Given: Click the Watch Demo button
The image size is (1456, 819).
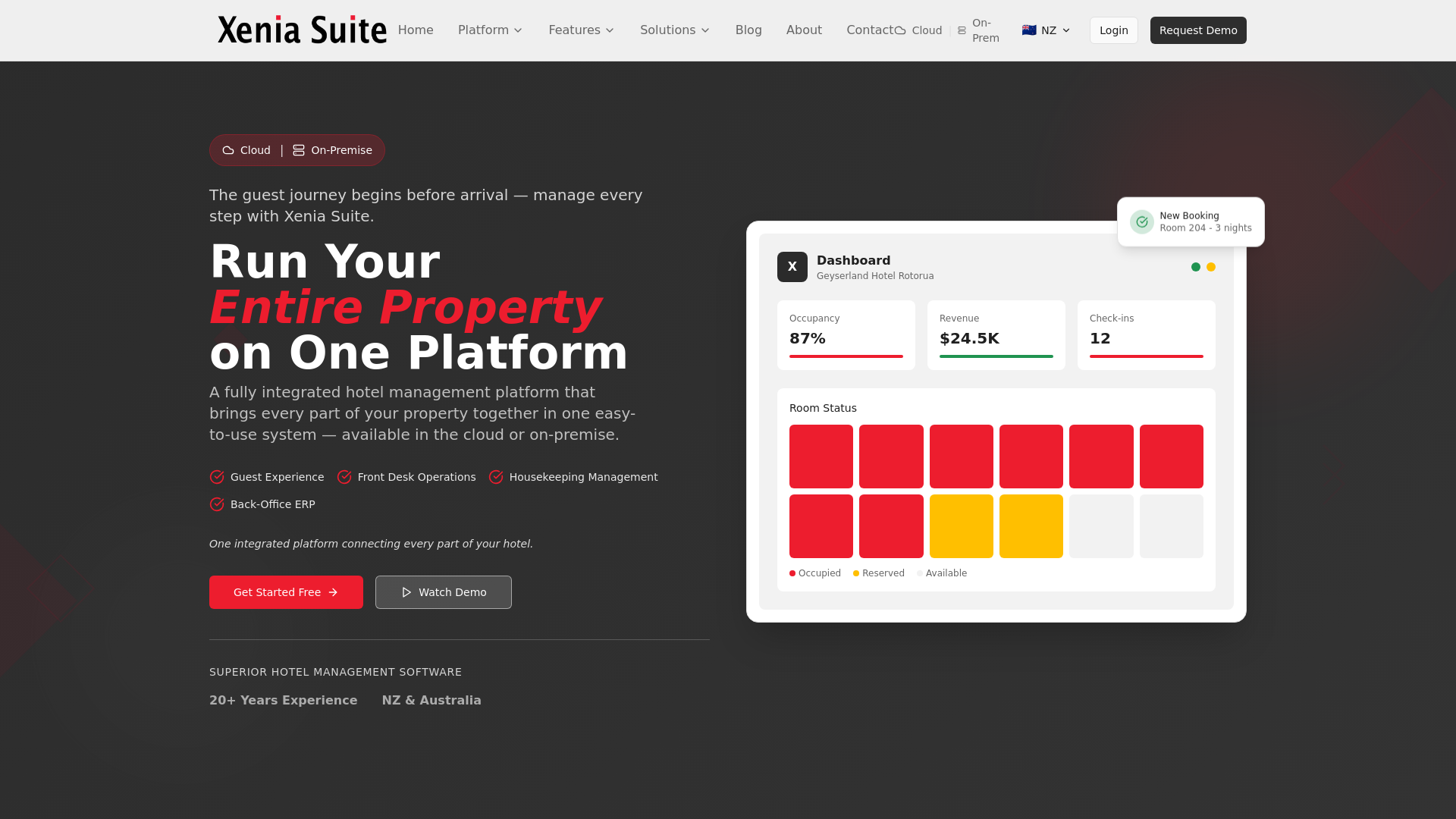Looking at the screenshot, I should pos(444,592).
